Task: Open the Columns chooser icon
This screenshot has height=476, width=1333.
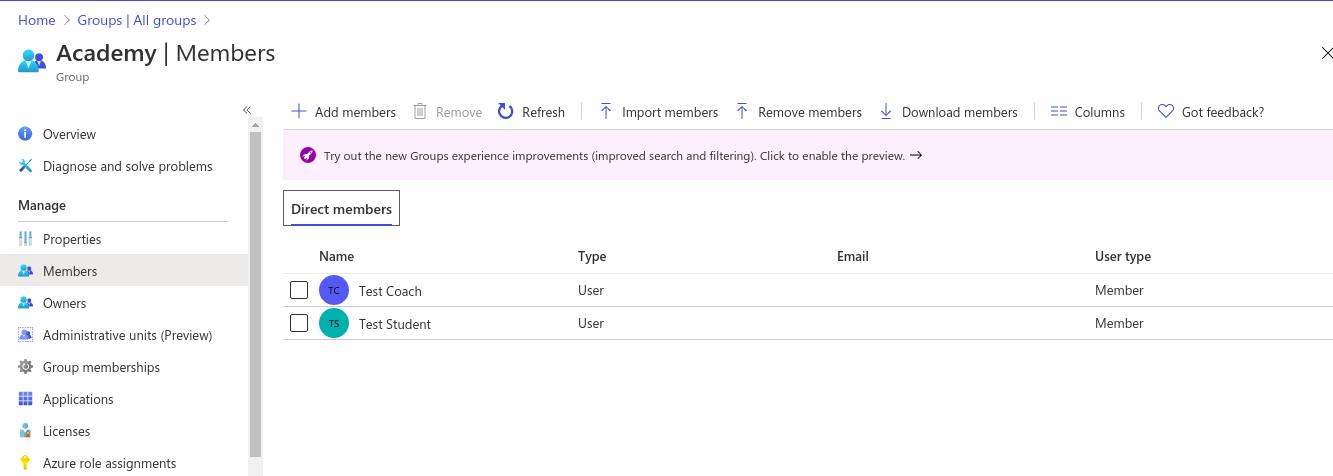Action: point(1059,112)
